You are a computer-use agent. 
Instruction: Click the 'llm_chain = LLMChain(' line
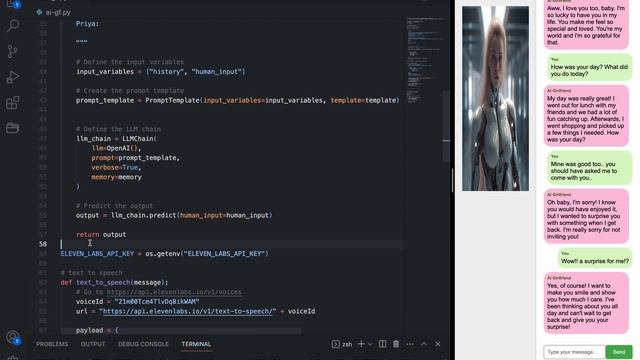[x=116, y=138]
